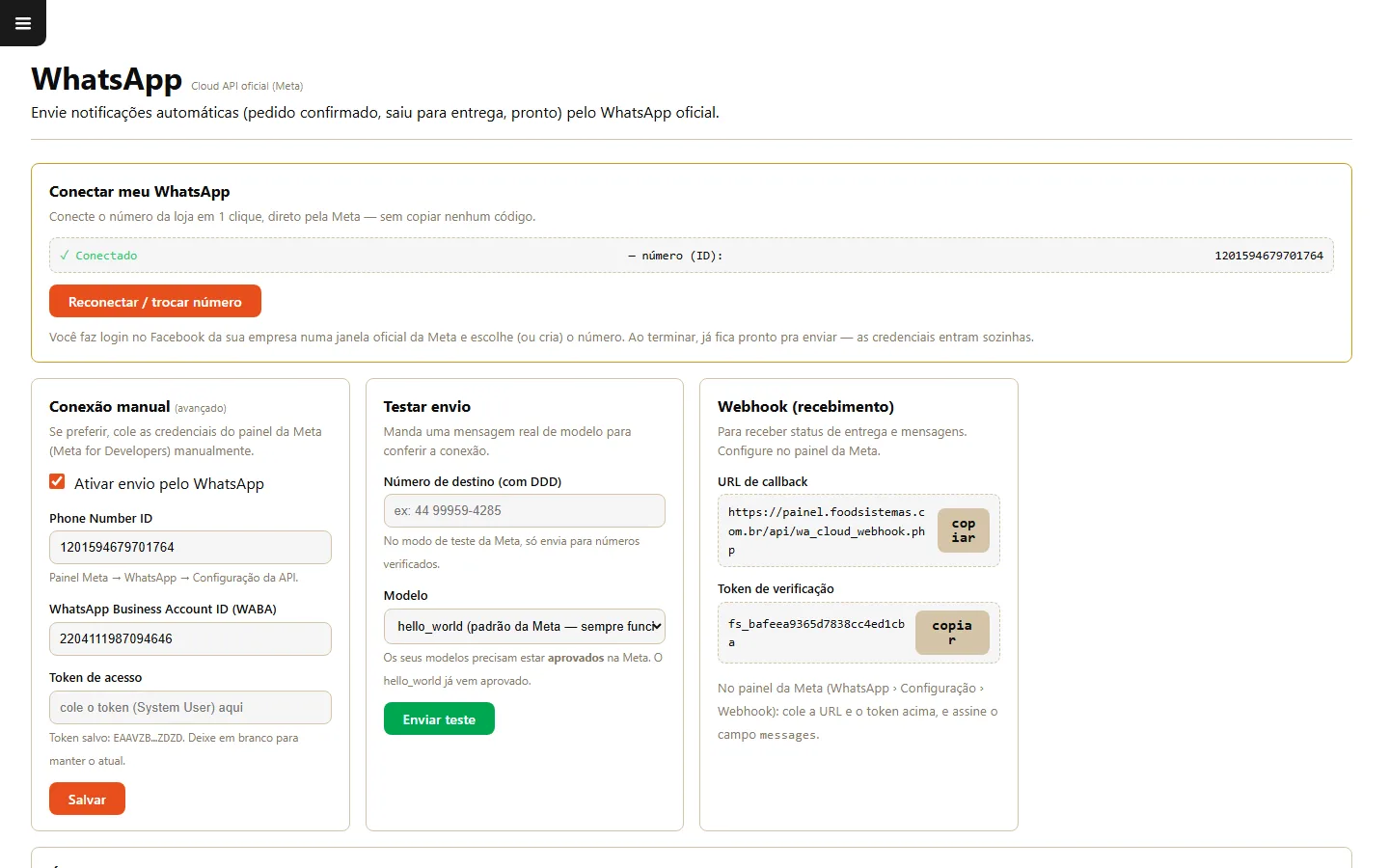1389x868 pixels.
Task: Copy the verification token with copiar
Action: [x=952, y=633]
